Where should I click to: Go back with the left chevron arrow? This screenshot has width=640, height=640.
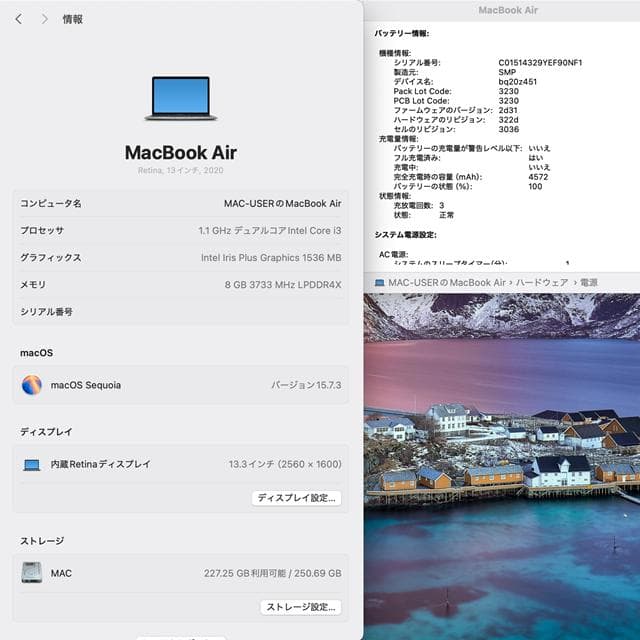click(19, 19)
